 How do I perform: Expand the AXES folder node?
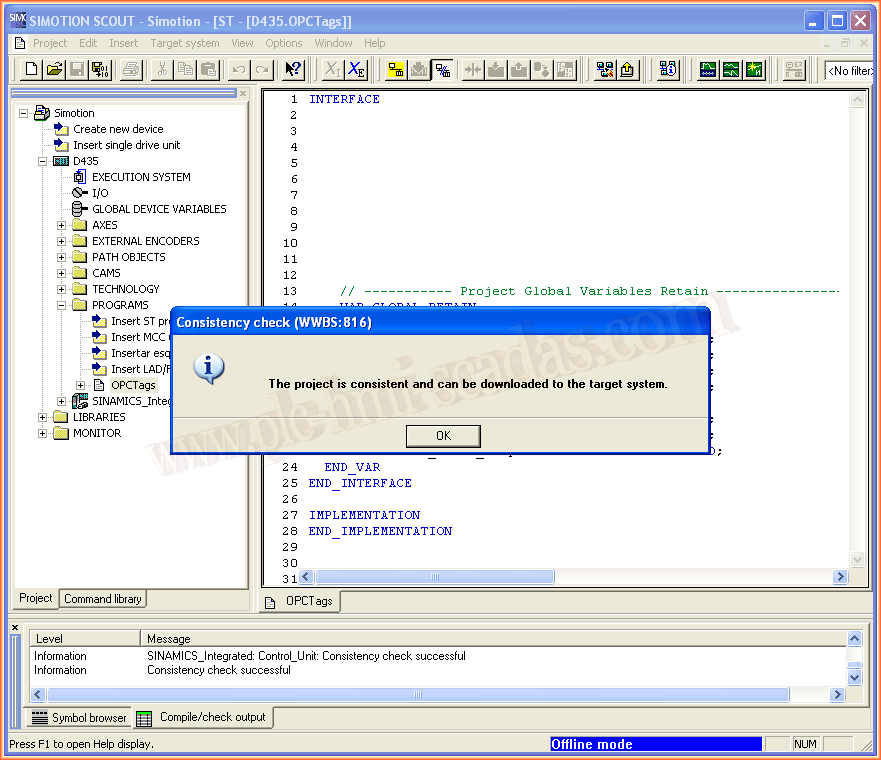tap(62, 225)
